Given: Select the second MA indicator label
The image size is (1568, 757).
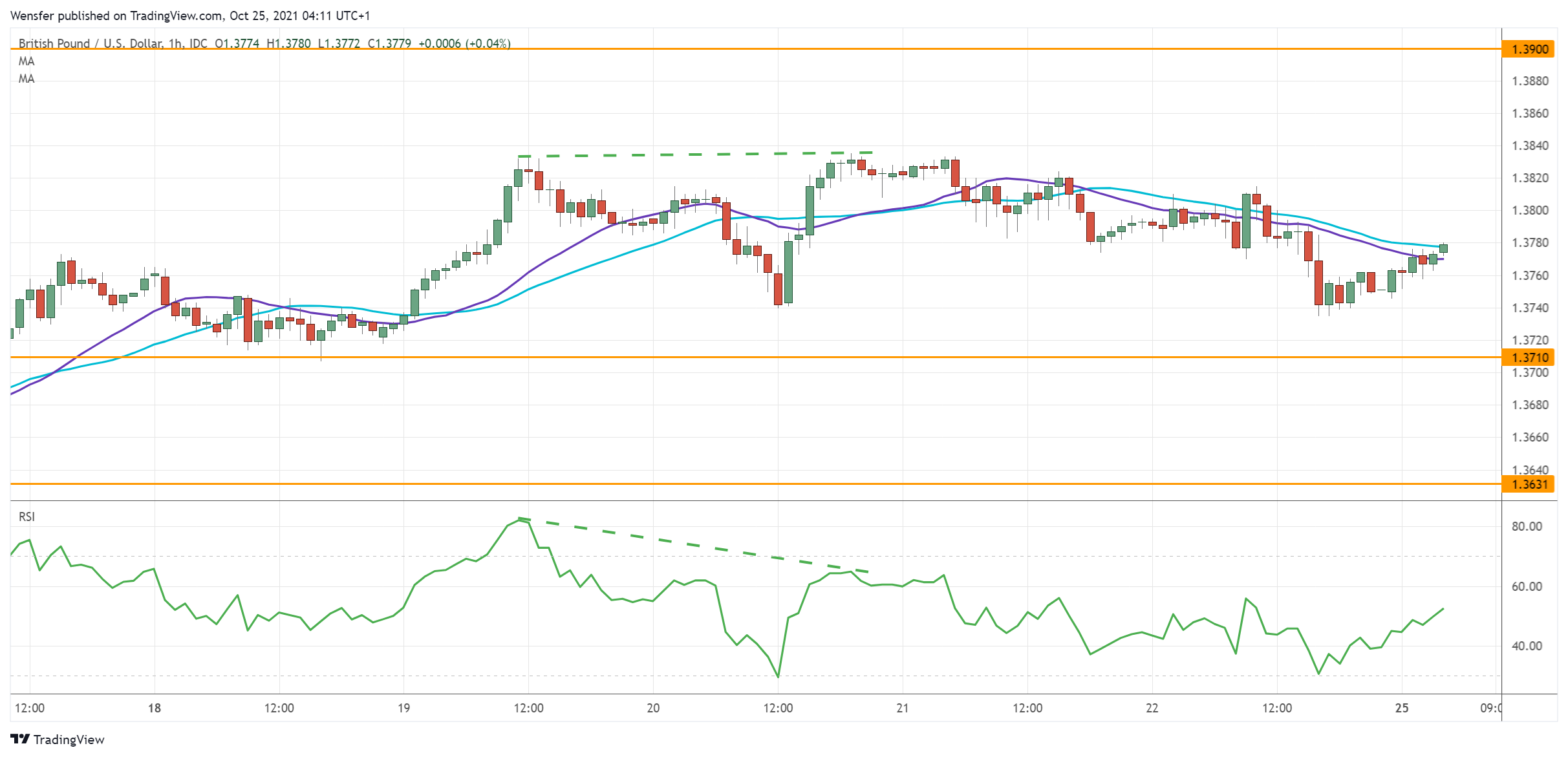Looking at the screenshot, I should [27, 79].
